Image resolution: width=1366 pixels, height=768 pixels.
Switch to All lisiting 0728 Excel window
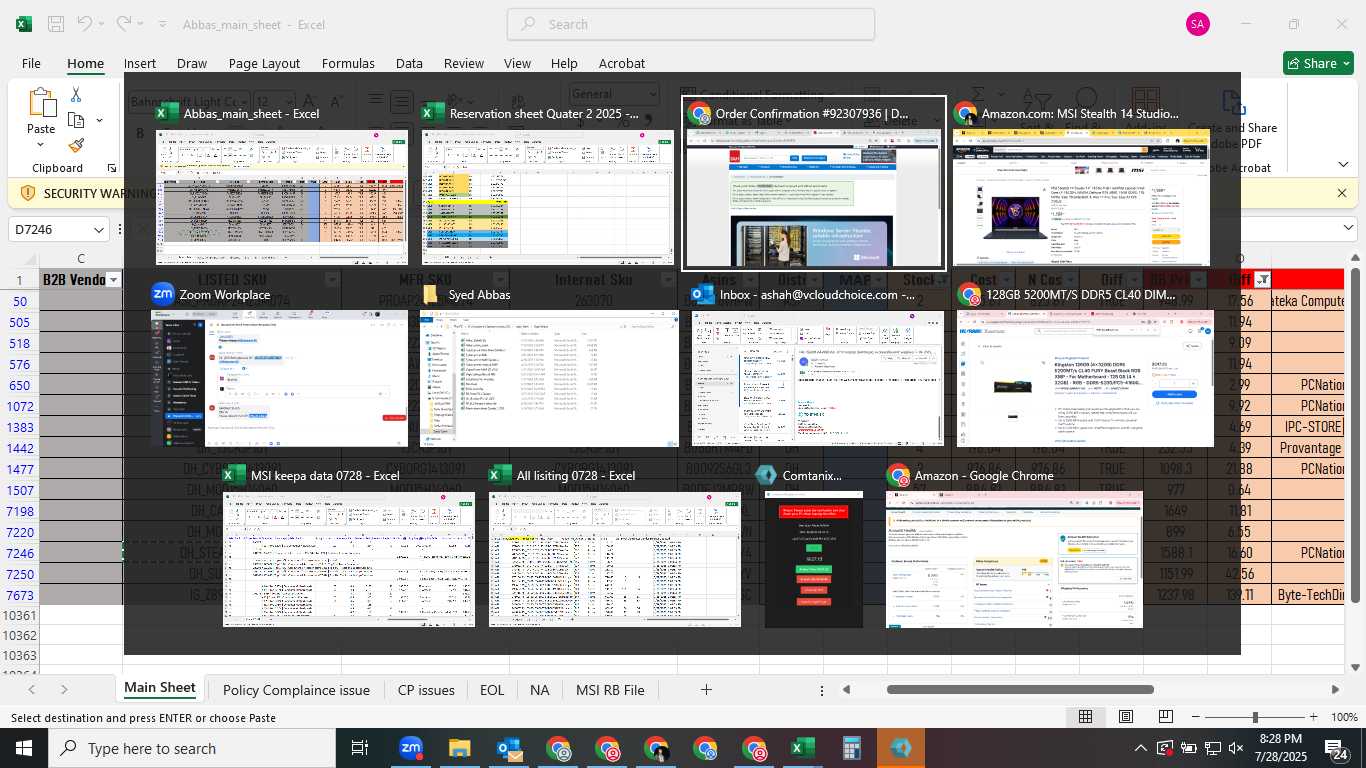[615, 546]
